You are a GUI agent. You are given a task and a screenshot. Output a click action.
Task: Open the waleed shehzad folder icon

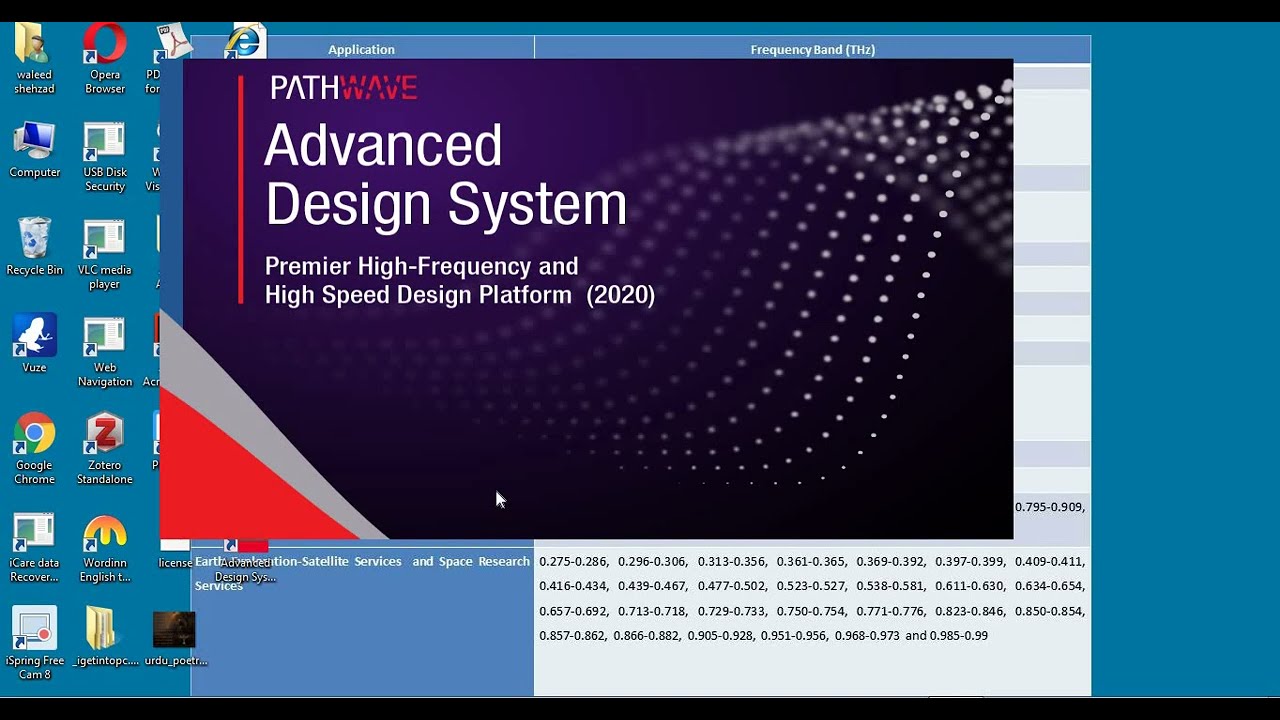(34, 58)
